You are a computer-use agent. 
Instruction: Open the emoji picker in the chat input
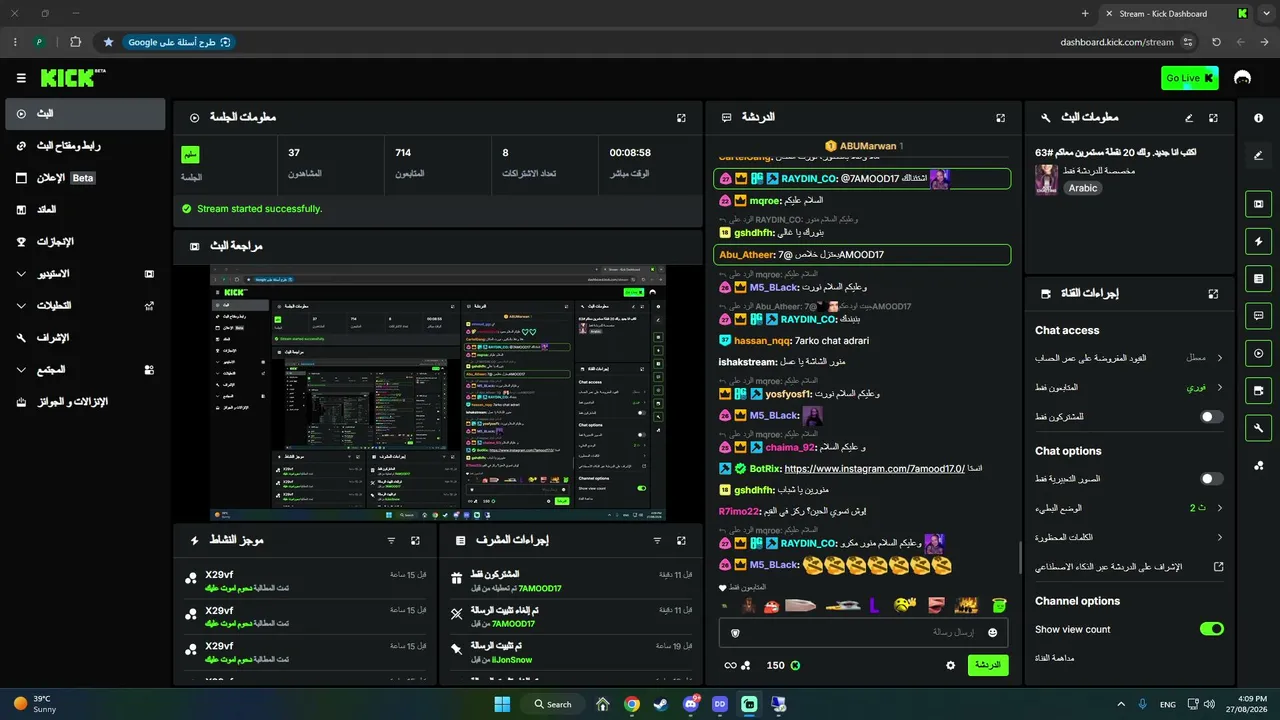point(993,632)
